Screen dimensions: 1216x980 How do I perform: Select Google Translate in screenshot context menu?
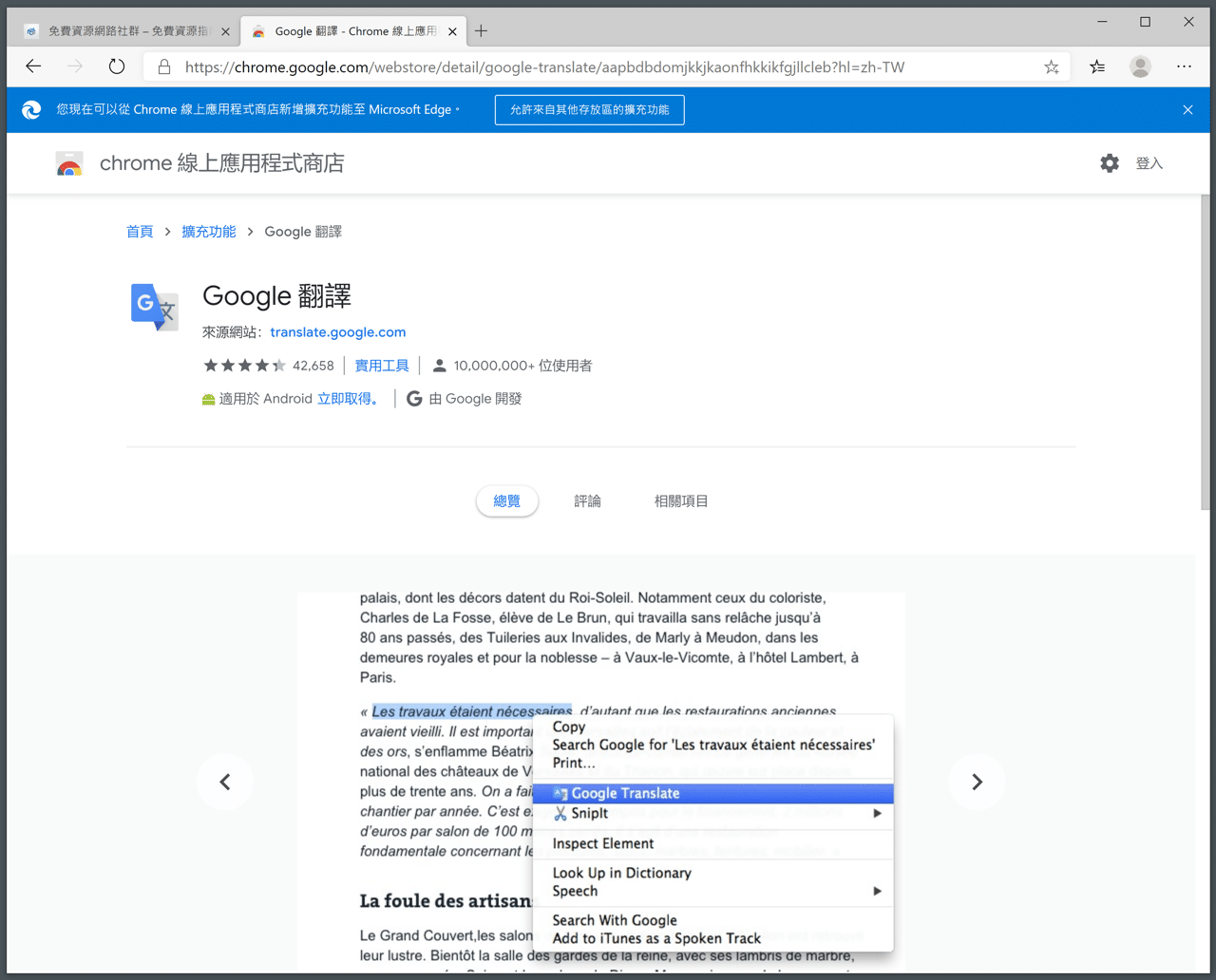tap(712, 793)
